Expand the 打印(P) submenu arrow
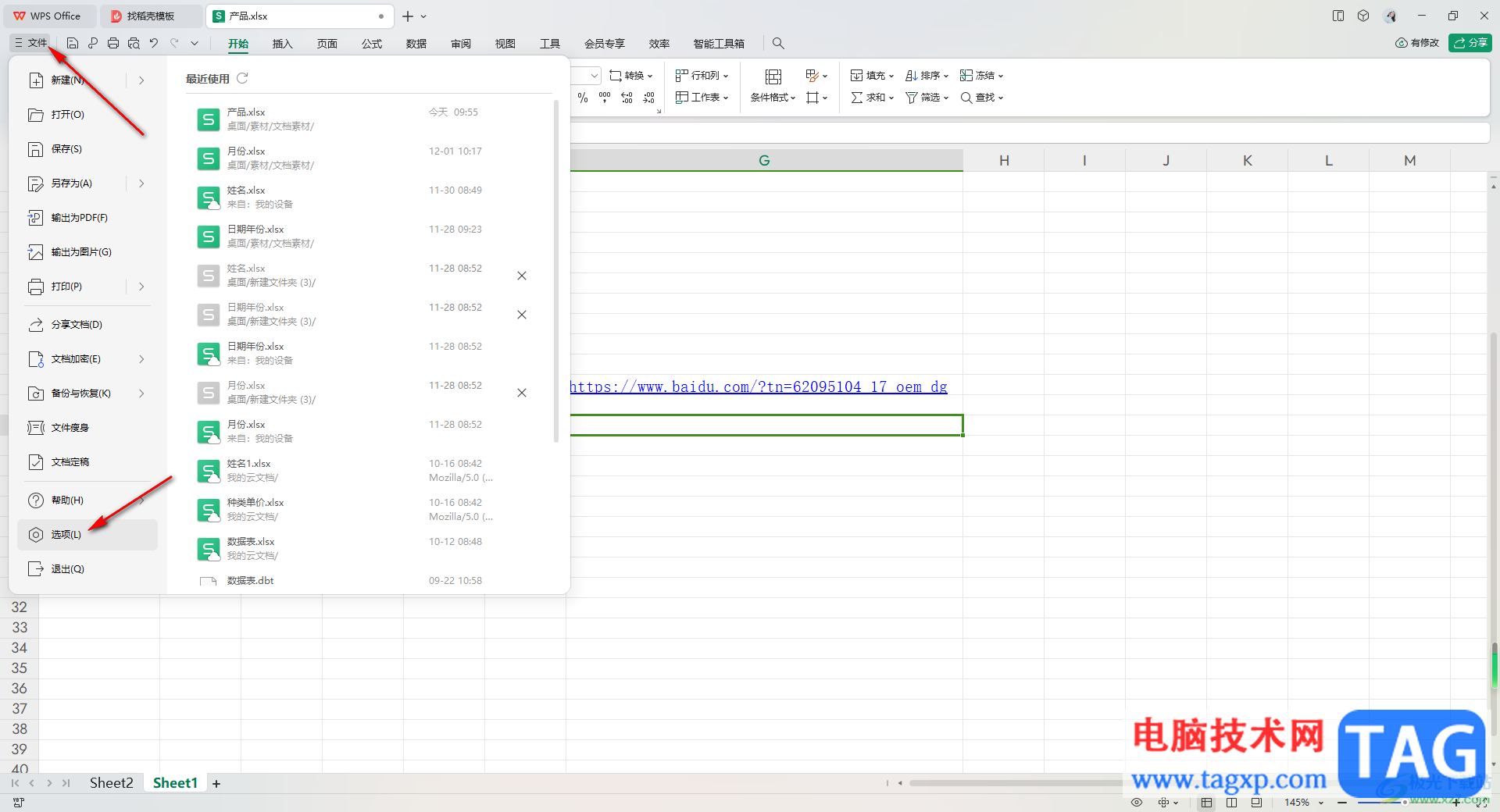 [141, 287]
